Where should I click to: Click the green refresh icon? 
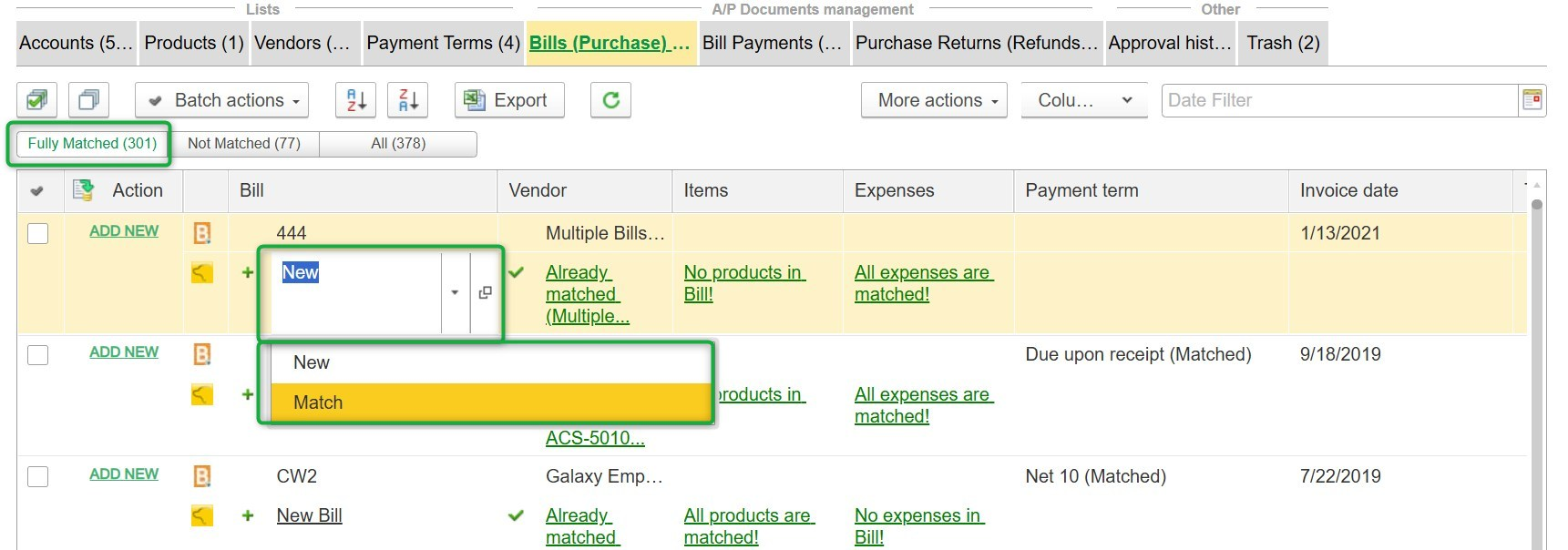[x=610, y=100]
